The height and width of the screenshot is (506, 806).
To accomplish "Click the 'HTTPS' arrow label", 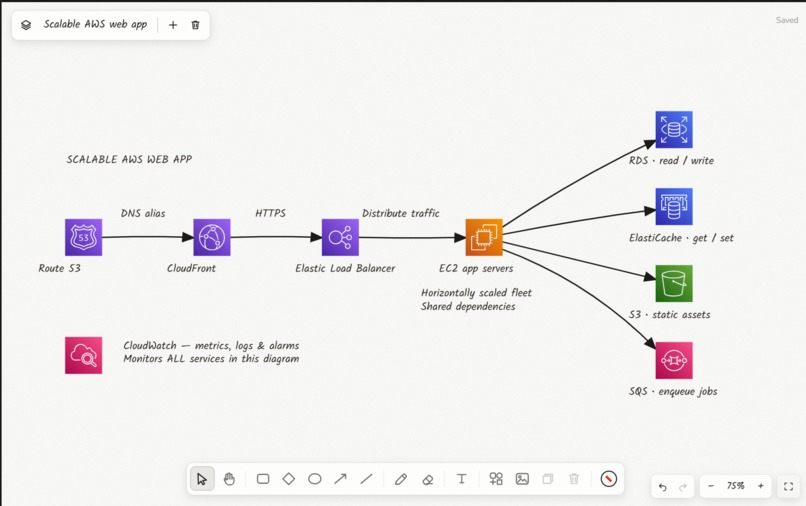I will pos(270,213).
